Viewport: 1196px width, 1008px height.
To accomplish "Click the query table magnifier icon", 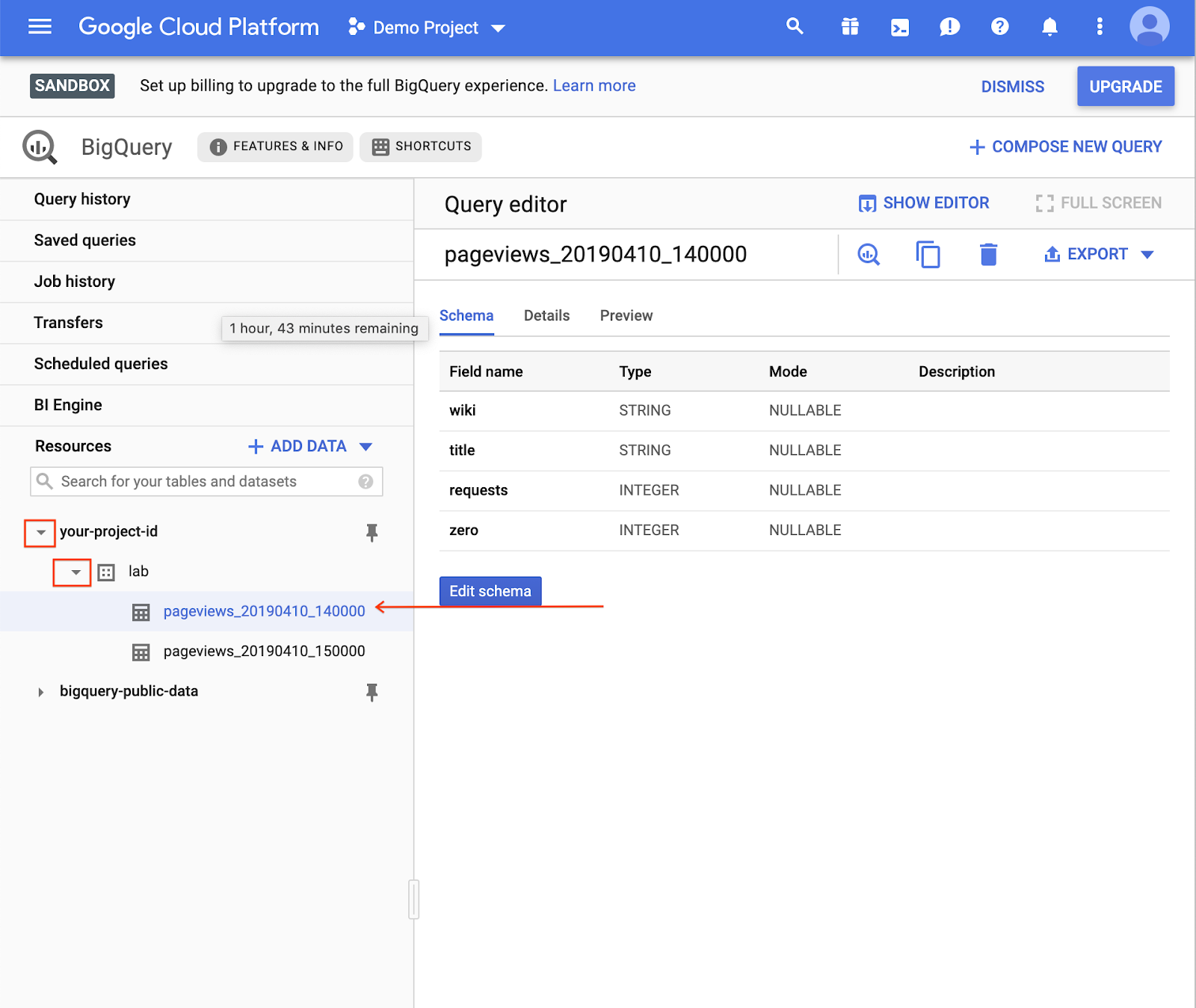I will (x=869, y=255).
